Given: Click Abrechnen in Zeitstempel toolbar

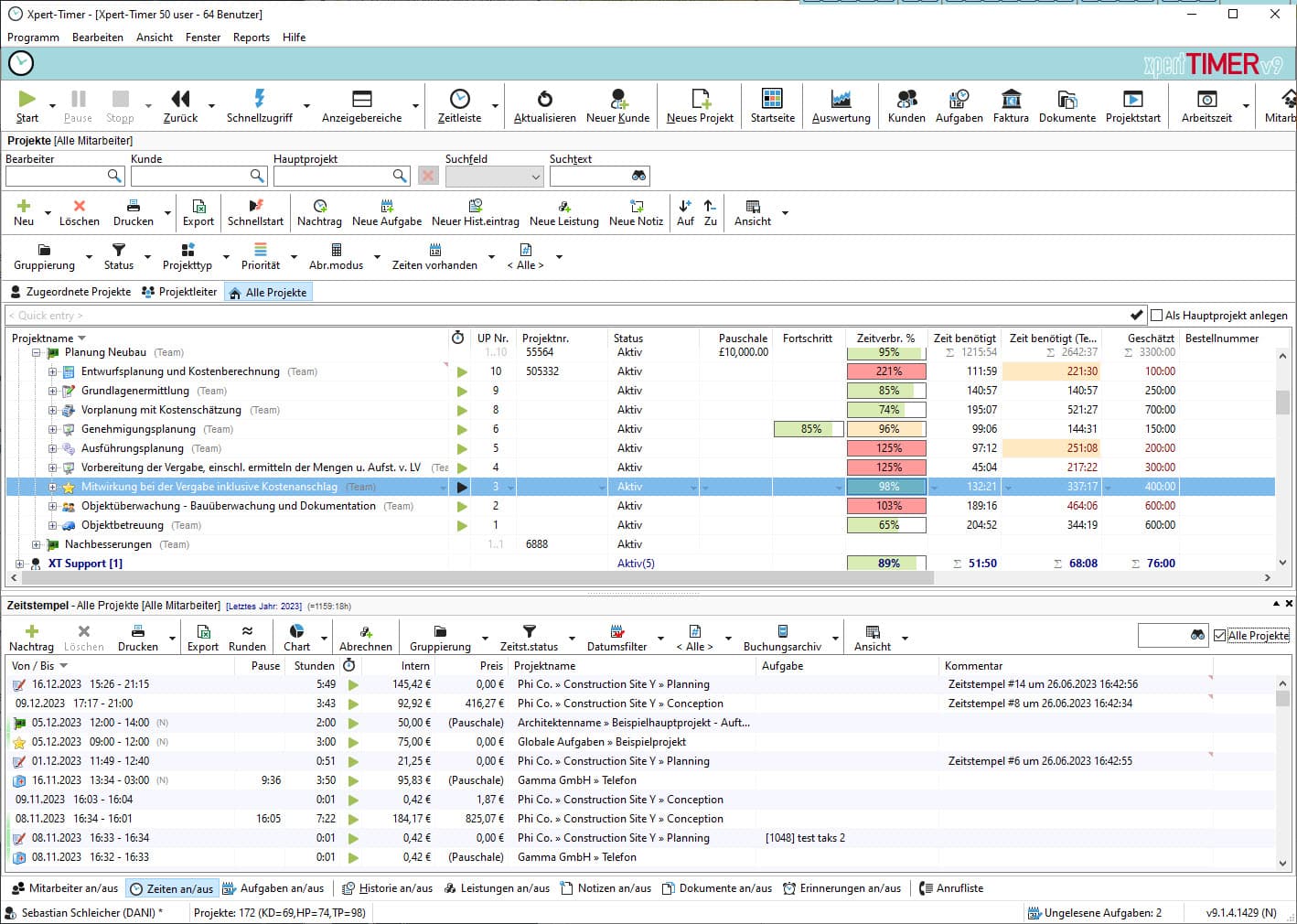Looking at the screenshot, I should 365,638.
